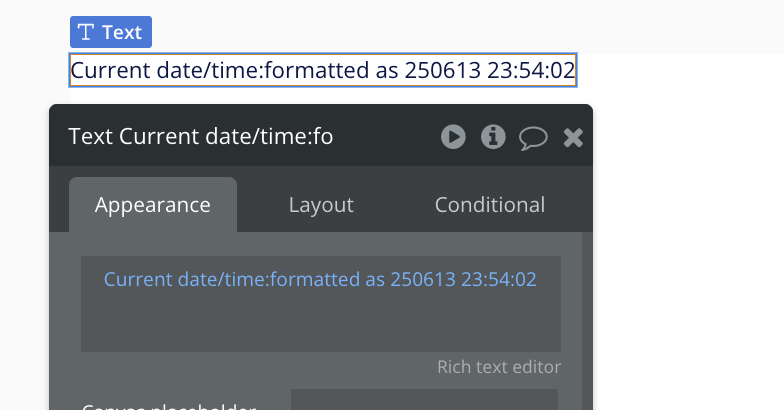Click the white page area left of the editor
784x410 pixels.
click(x=24, y=250)
